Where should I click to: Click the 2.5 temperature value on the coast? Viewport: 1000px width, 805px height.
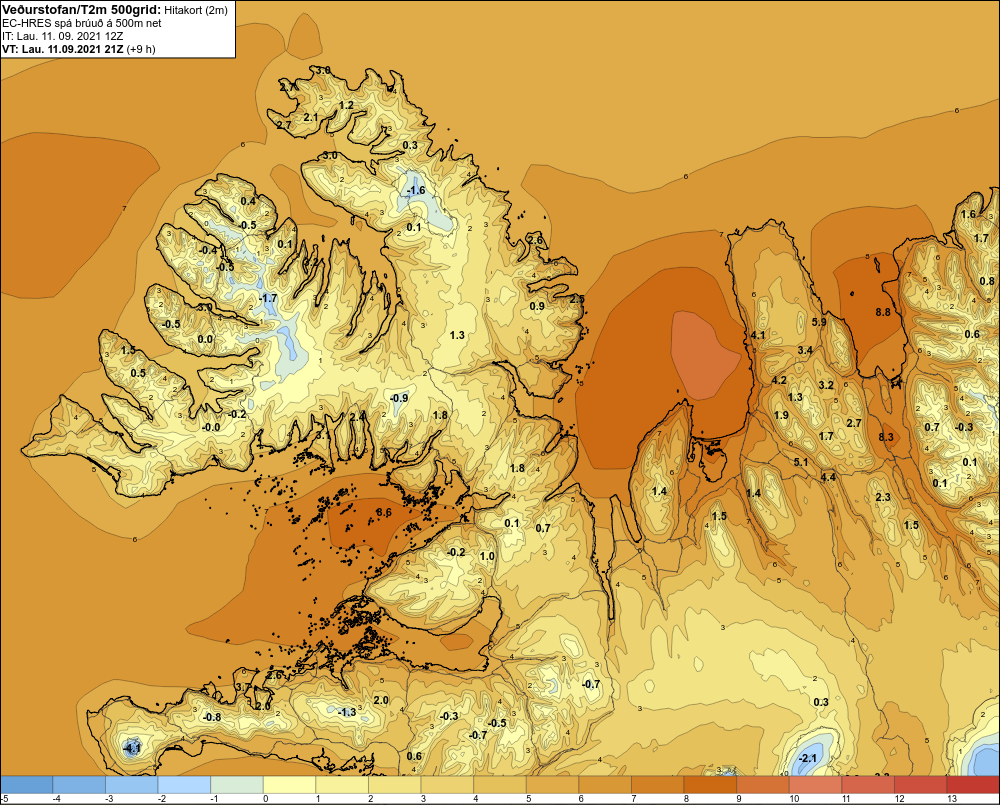[x=577, y=299]
